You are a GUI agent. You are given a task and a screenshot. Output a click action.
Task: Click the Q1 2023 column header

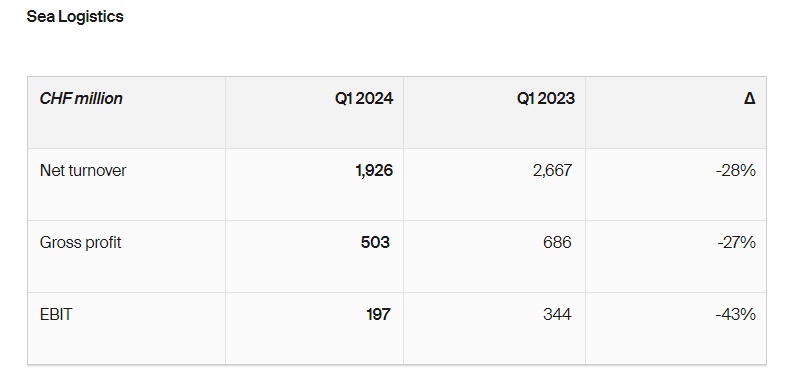(546, 98)
